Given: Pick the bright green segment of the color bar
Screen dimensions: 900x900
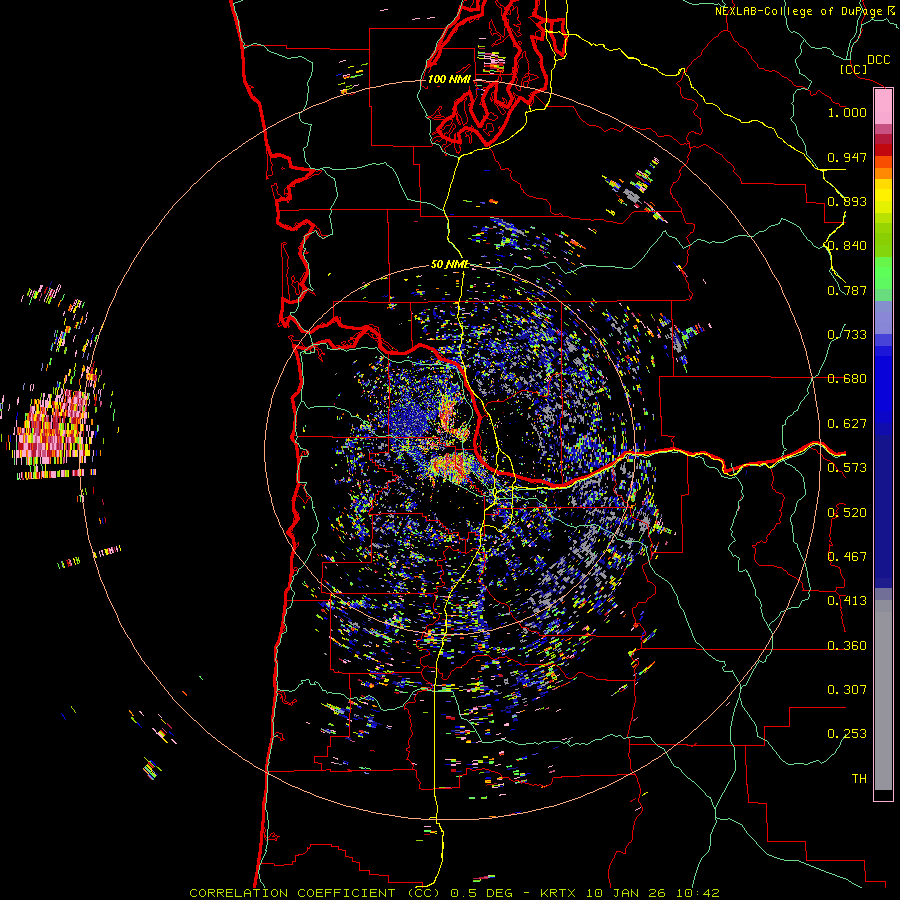Looking at the screenshot, I should click(x=883, y=273).
